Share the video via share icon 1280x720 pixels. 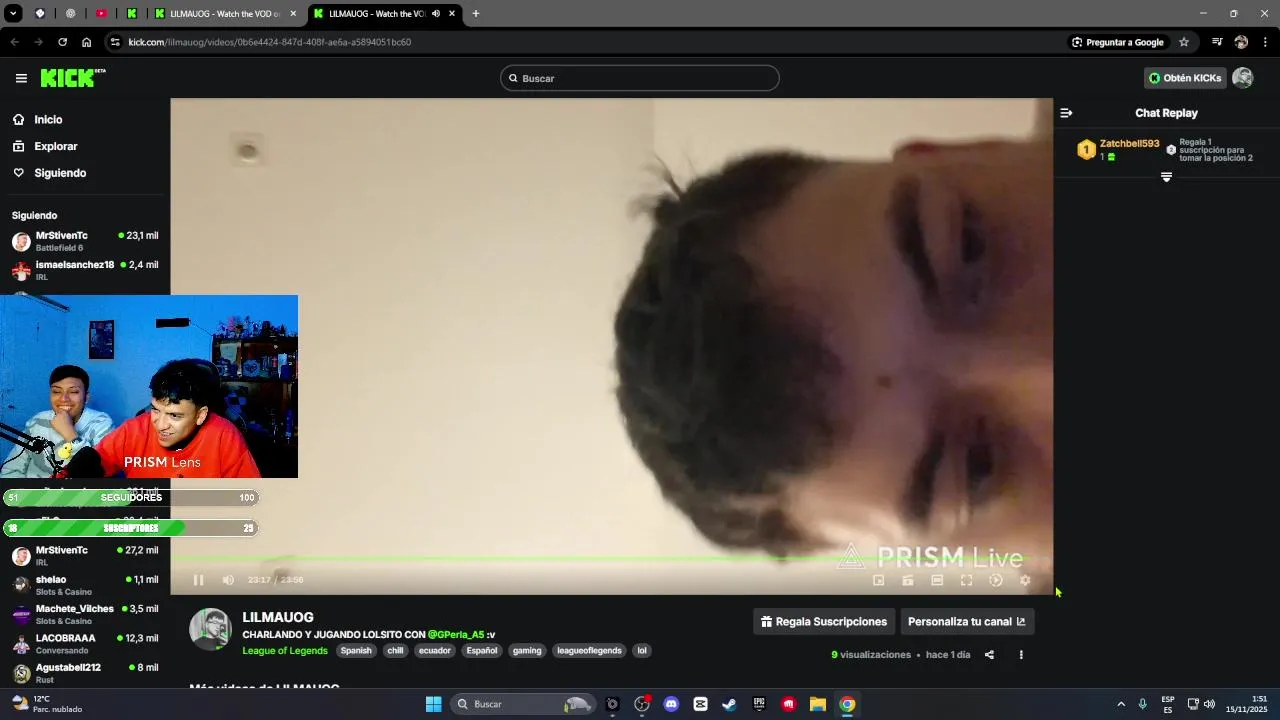click(989, 655)
